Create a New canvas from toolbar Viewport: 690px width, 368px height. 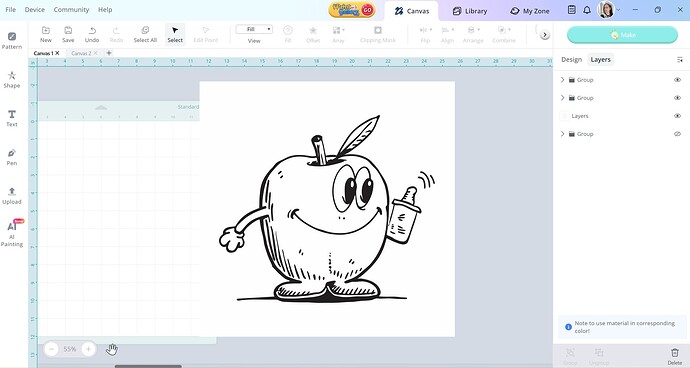[46, 34]
